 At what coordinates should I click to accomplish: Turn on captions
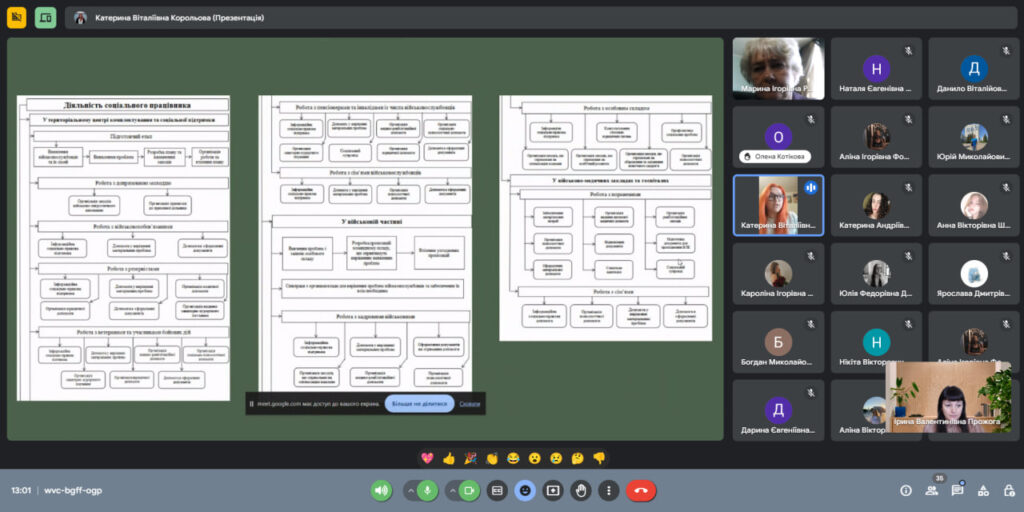[497, 491]
